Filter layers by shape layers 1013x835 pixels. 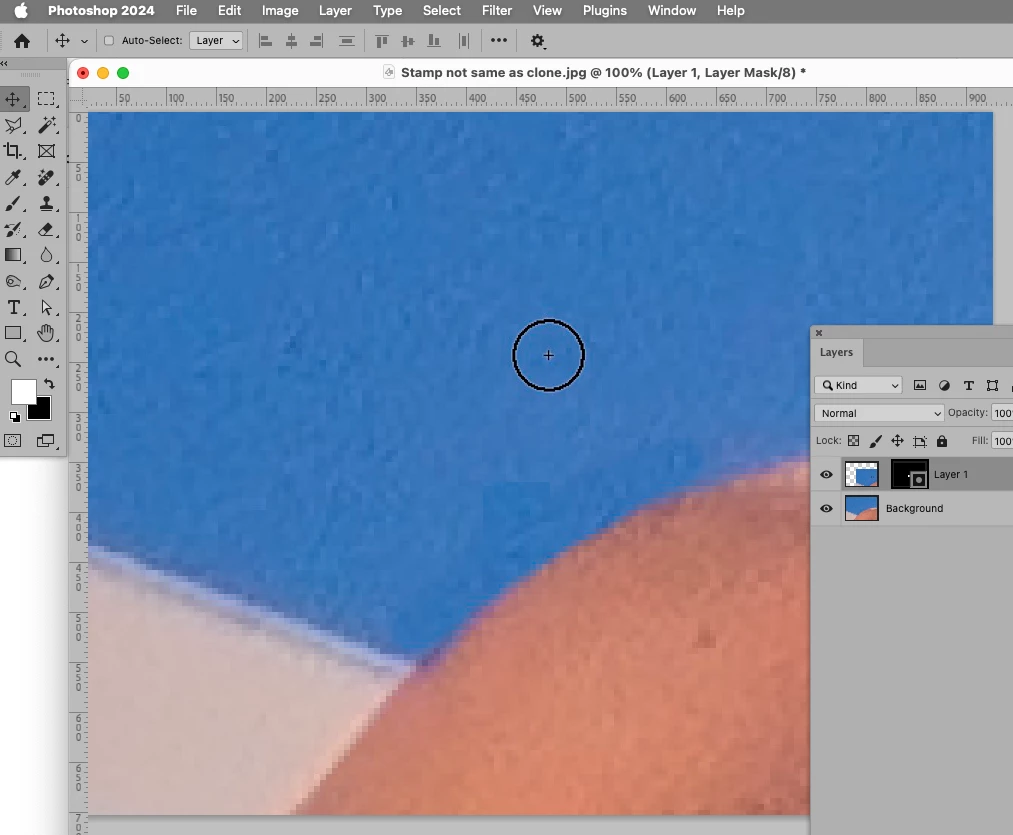992,385
